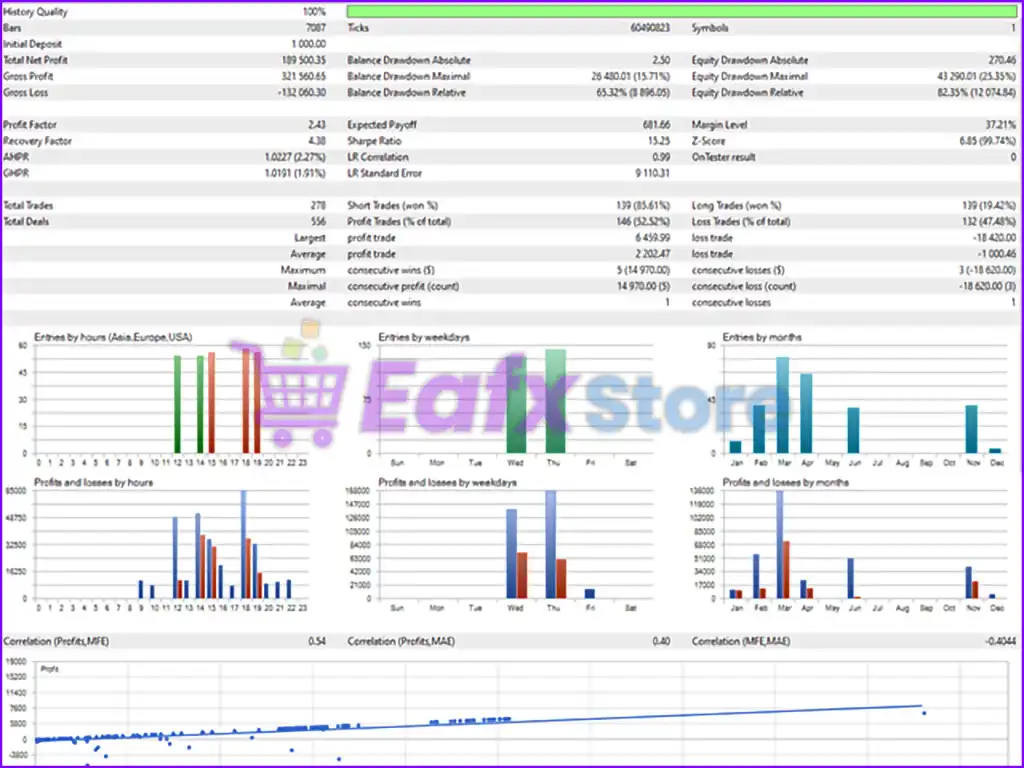Select the 'Equity Drawdown Absolute' label
The width and height of the screenshot is (1024, 768).
pos(750,60)
